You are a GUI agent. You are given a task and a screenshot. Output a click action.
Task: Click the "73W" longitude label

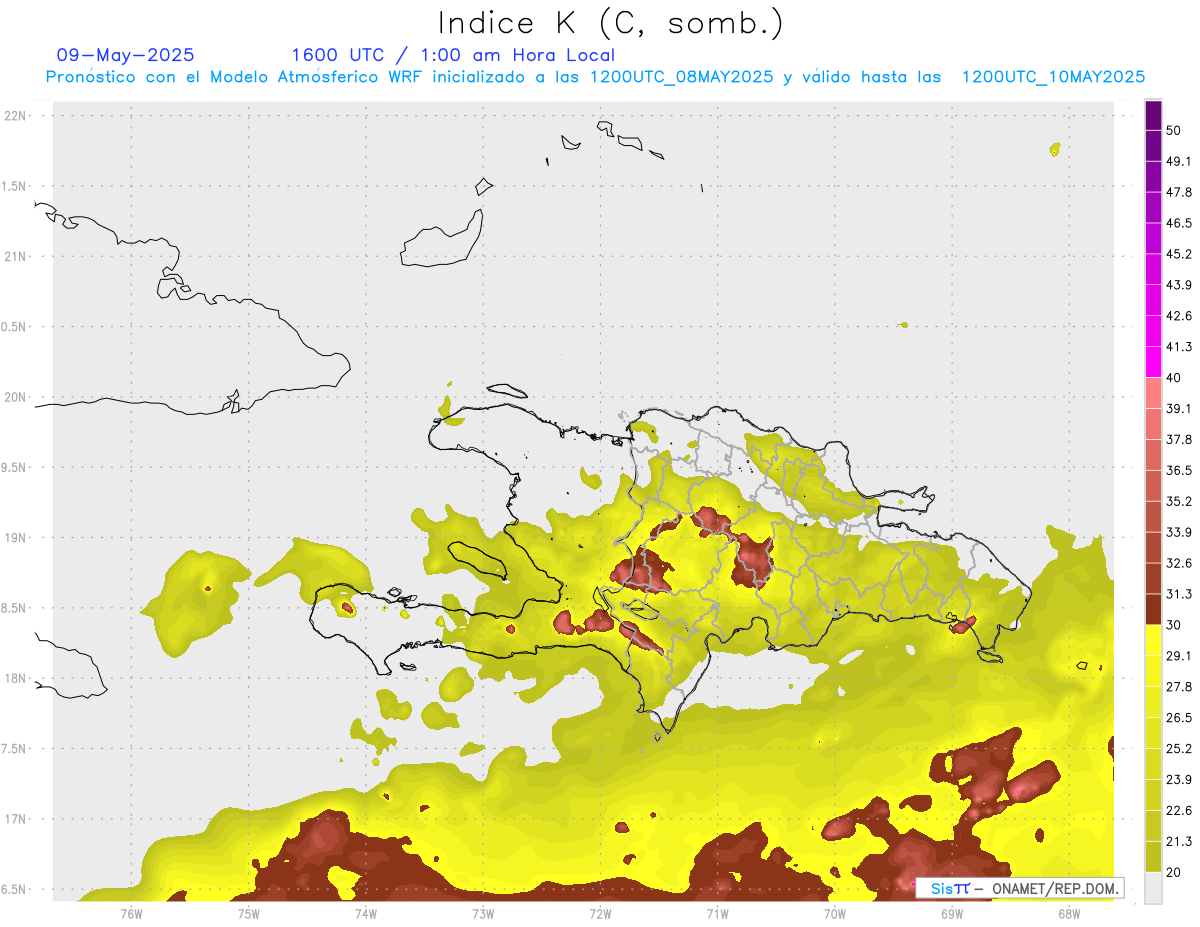coord(483,913)
